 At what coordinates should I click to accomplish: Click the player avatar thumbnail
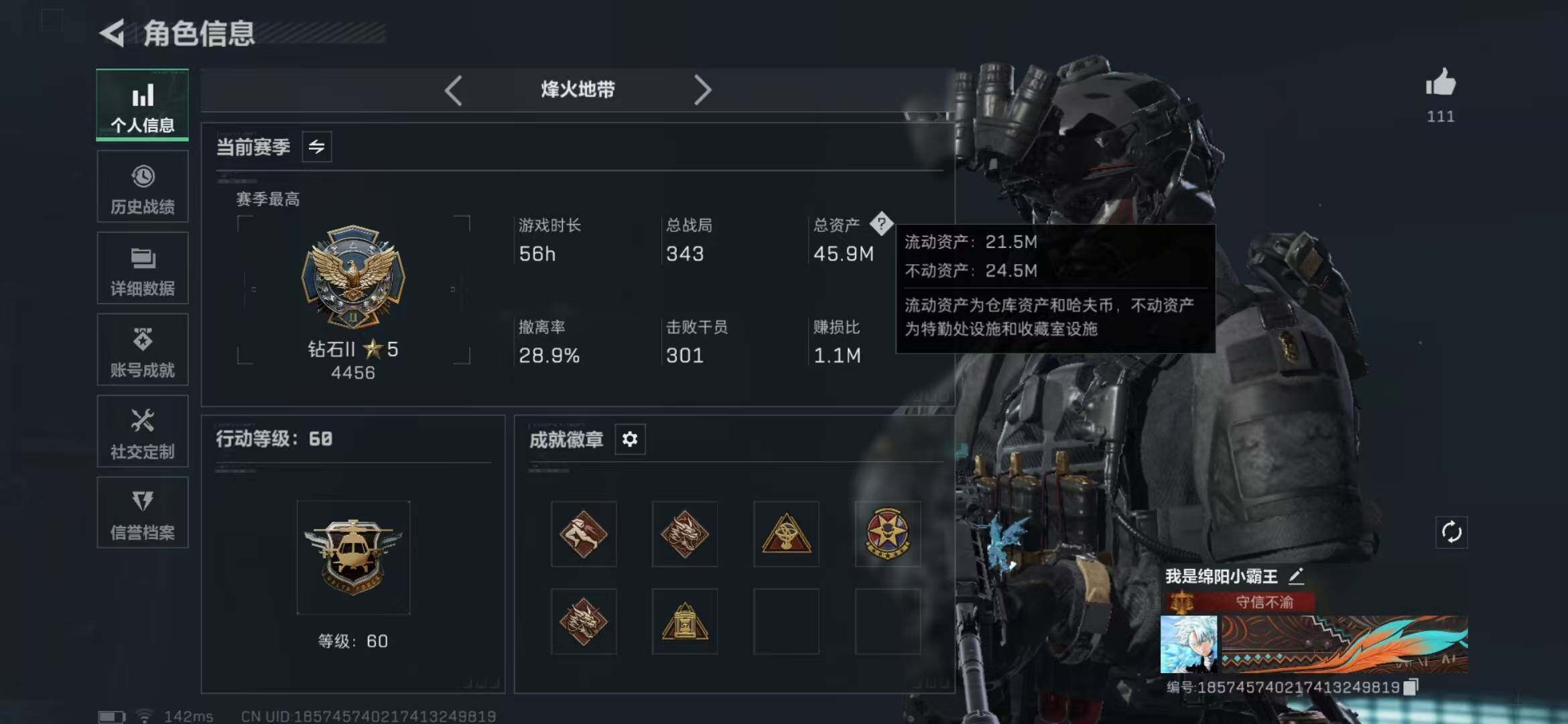(1189, 644)
